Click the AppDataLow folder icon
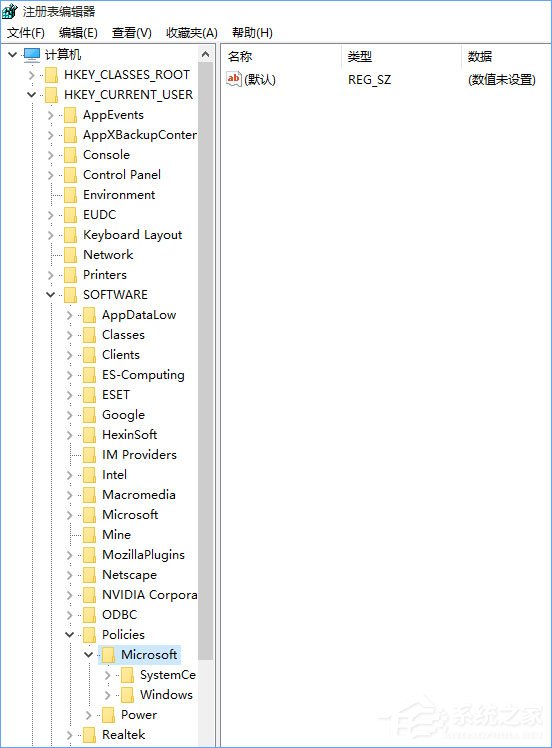Viewport: 552px width, 748px height. (90, 315)
